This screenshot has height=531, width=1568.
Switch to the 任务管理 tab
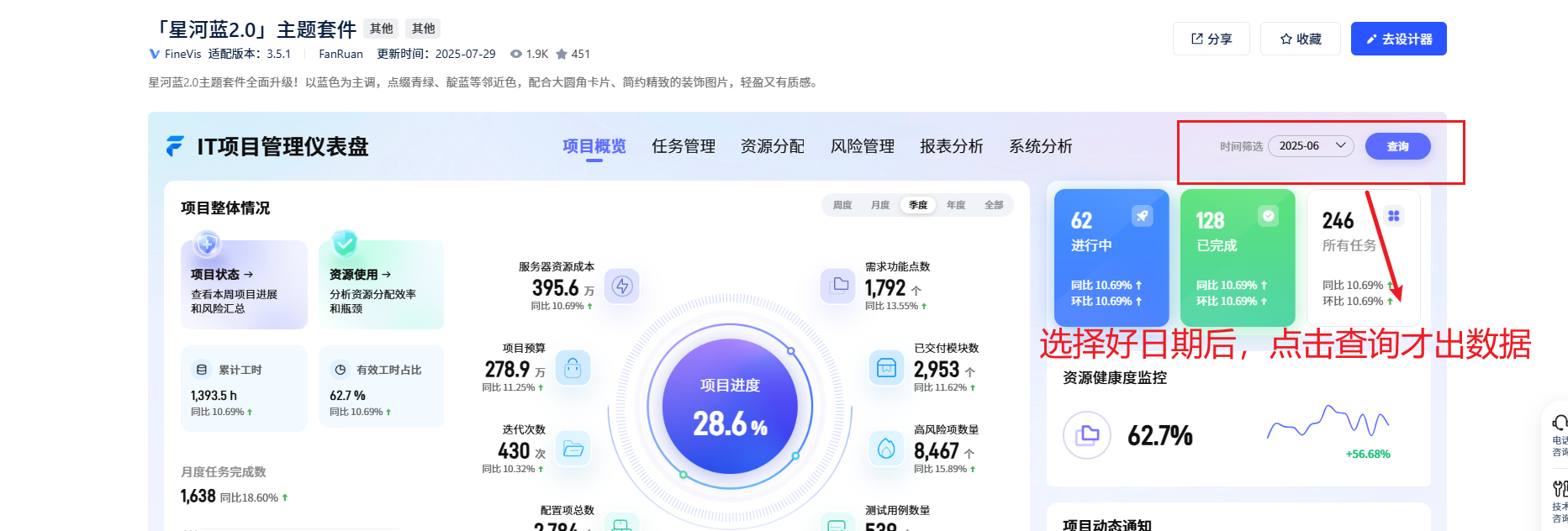[684, 146]
